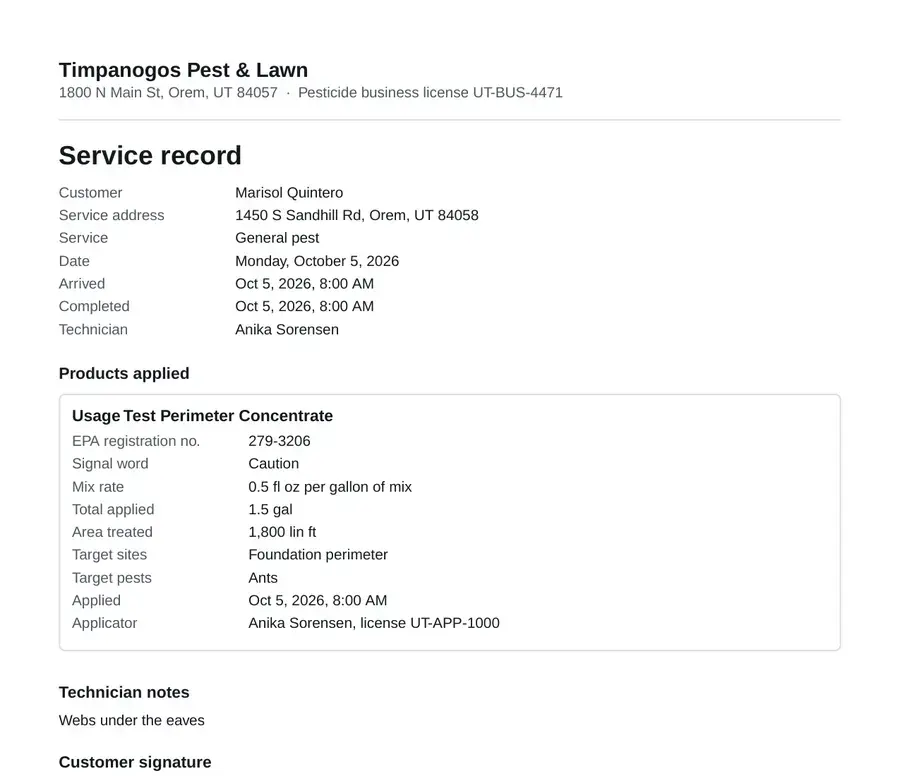This screenshot has height=776, width=900.
Task: Click service address 1450 S Sandhill Rd
Action: click(356, 215)
